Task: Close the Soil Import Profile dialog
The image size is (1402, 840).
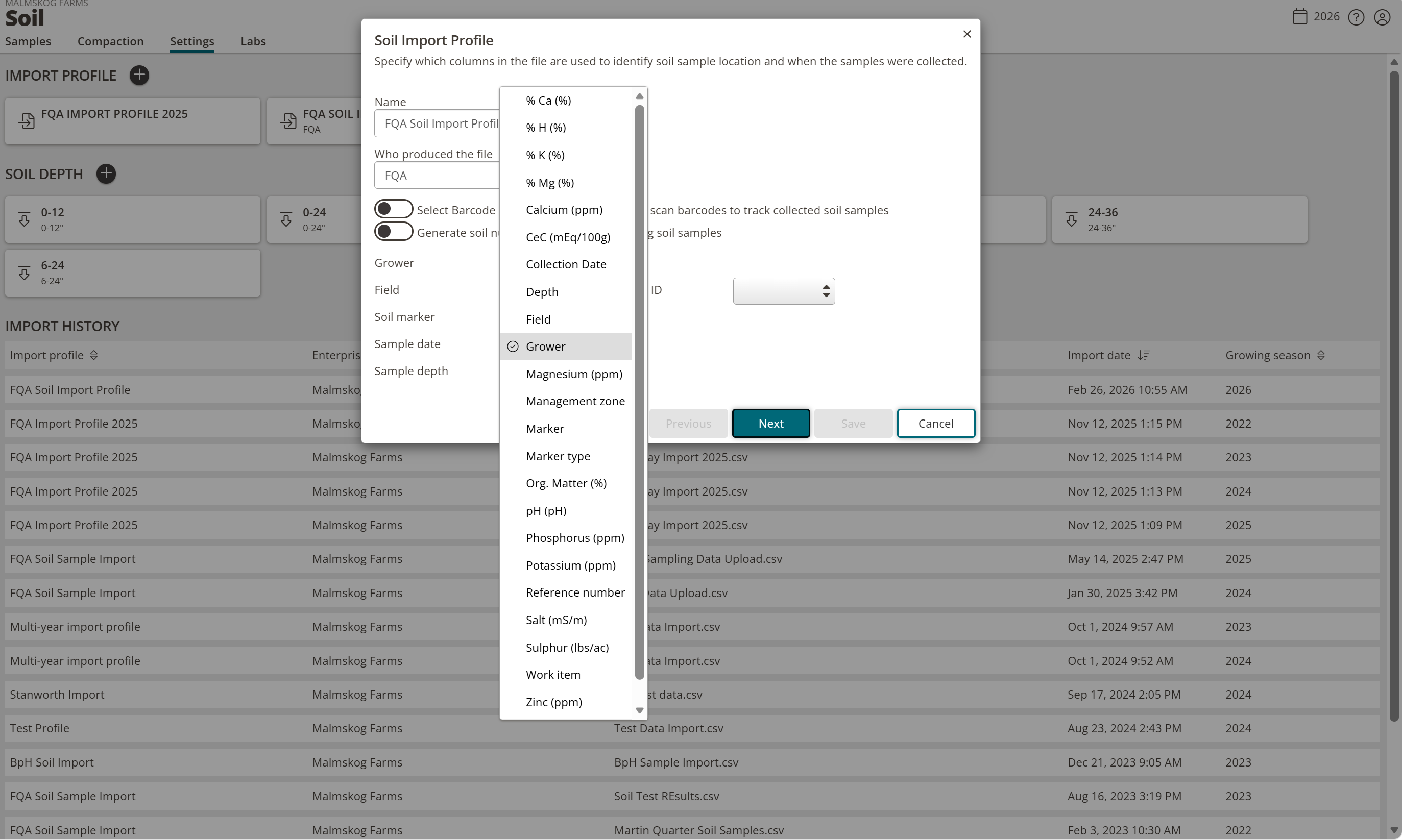Action: (966, 34)
